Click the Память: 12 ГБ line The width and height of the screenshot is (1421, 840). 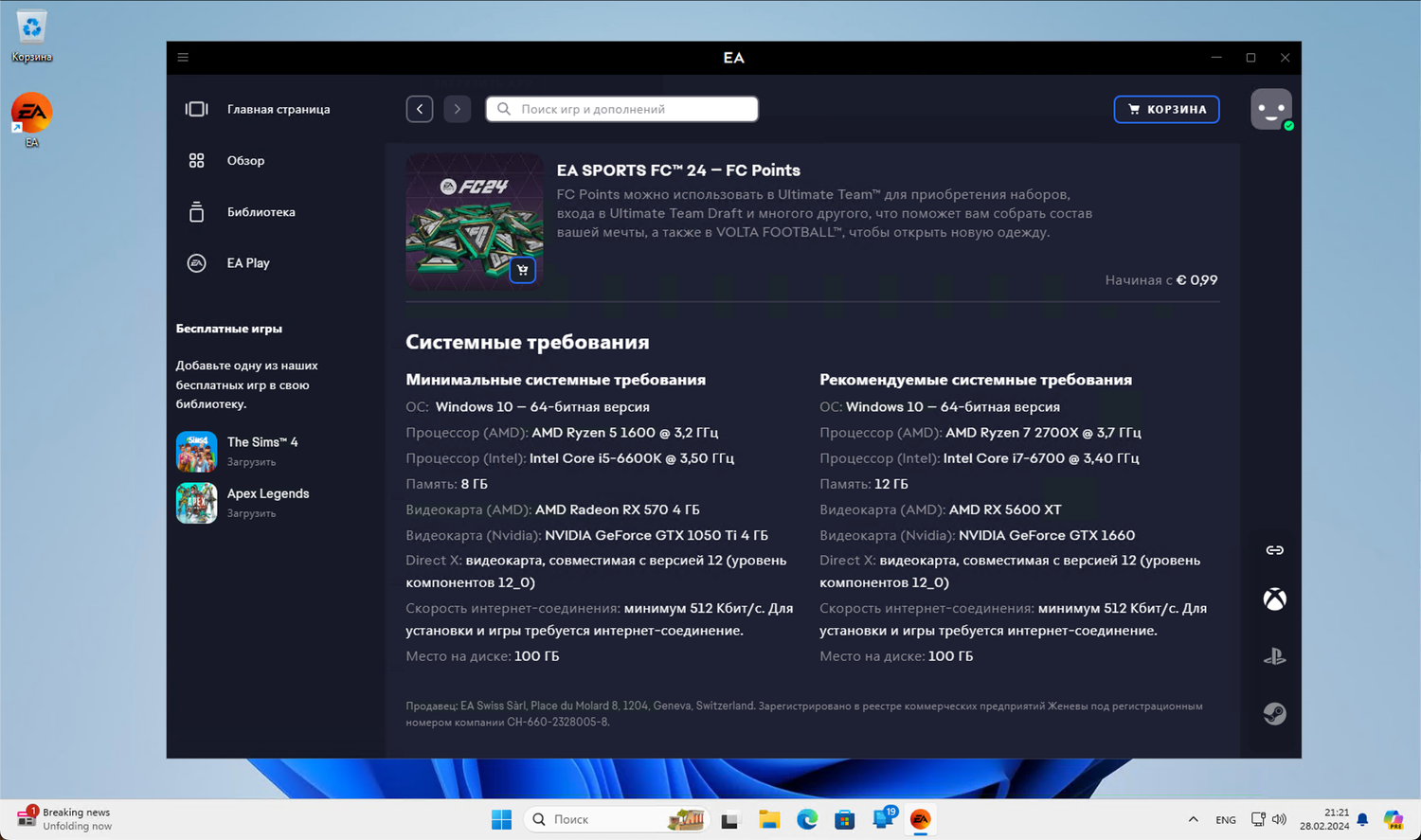[x=864, y=484]
